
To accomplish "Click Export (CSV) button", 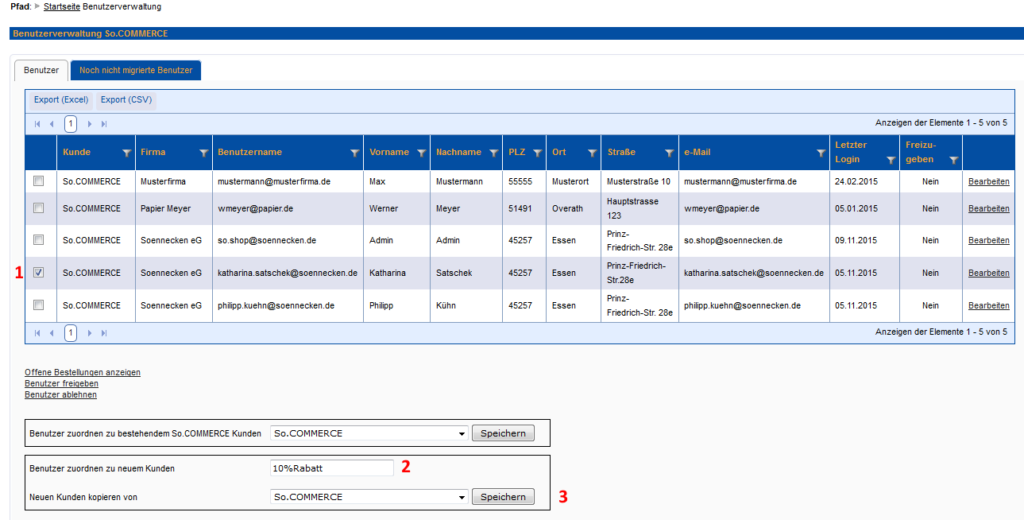I will pyautogui.click(x=126, y=100).
